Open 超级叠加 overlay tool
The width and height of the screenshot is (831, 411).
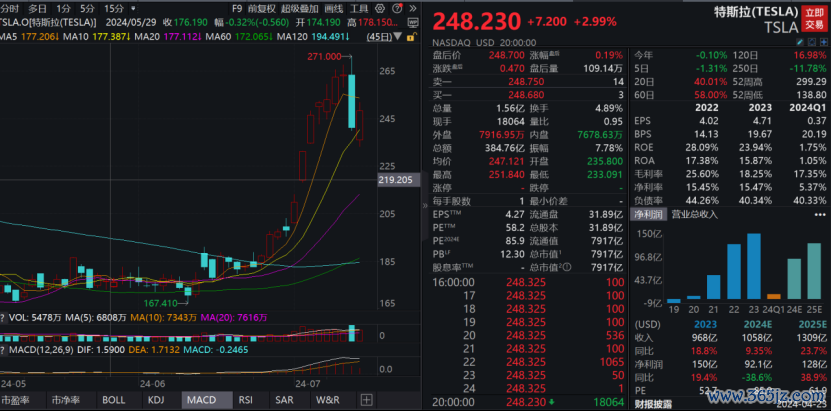point(300,8)
